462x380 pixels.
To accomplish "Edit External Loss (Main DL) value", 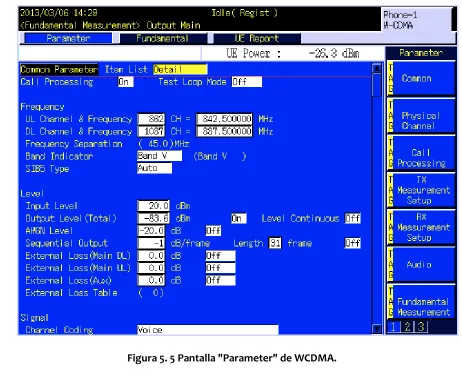I will [x=151, y=255].
